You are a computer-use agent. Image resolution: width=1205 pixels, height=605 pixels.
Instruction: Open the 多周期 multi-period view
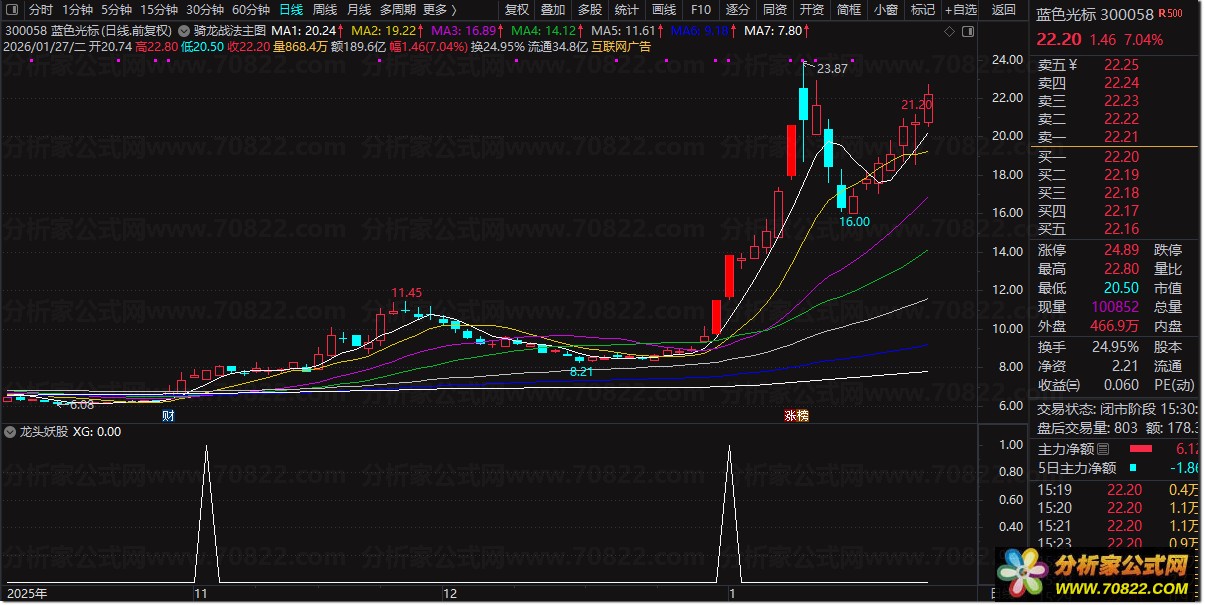pos(399,9)
